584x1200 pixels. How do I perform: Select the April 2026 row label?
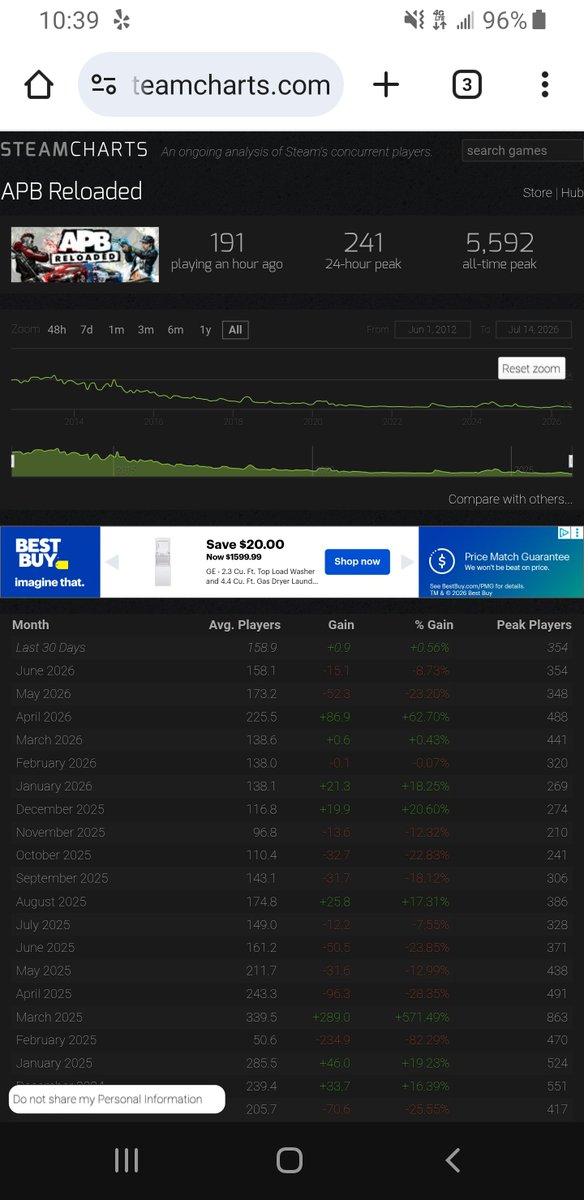point(44,717)
